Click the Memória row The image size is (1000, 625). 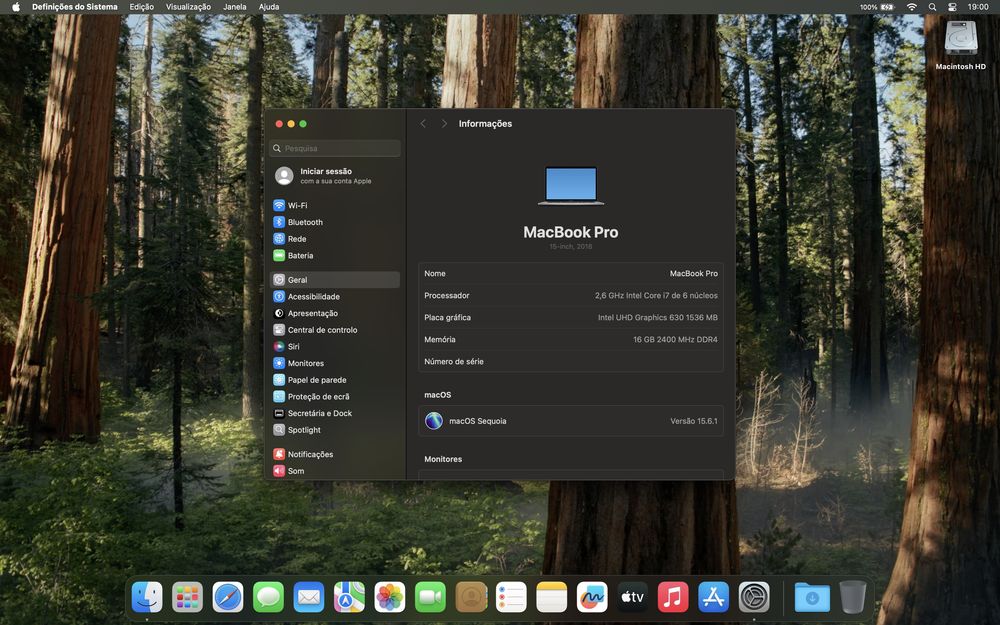coord(571,339)
